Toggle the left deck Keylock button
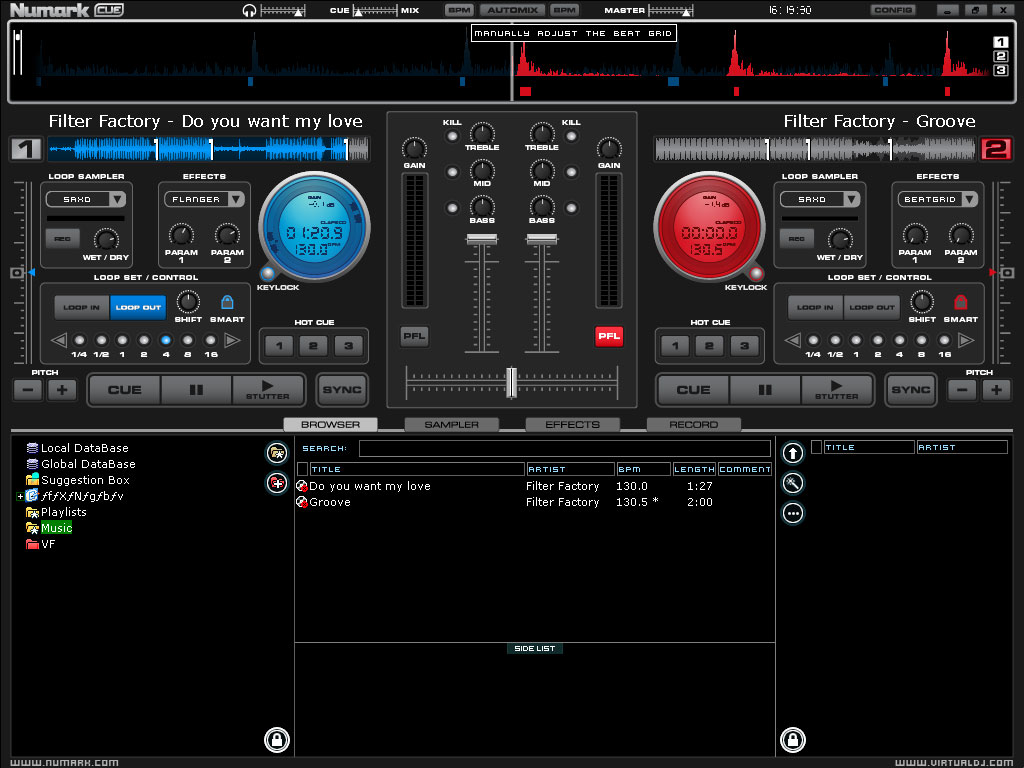Viewport: 1024px width, 768px height. (269, 274)
